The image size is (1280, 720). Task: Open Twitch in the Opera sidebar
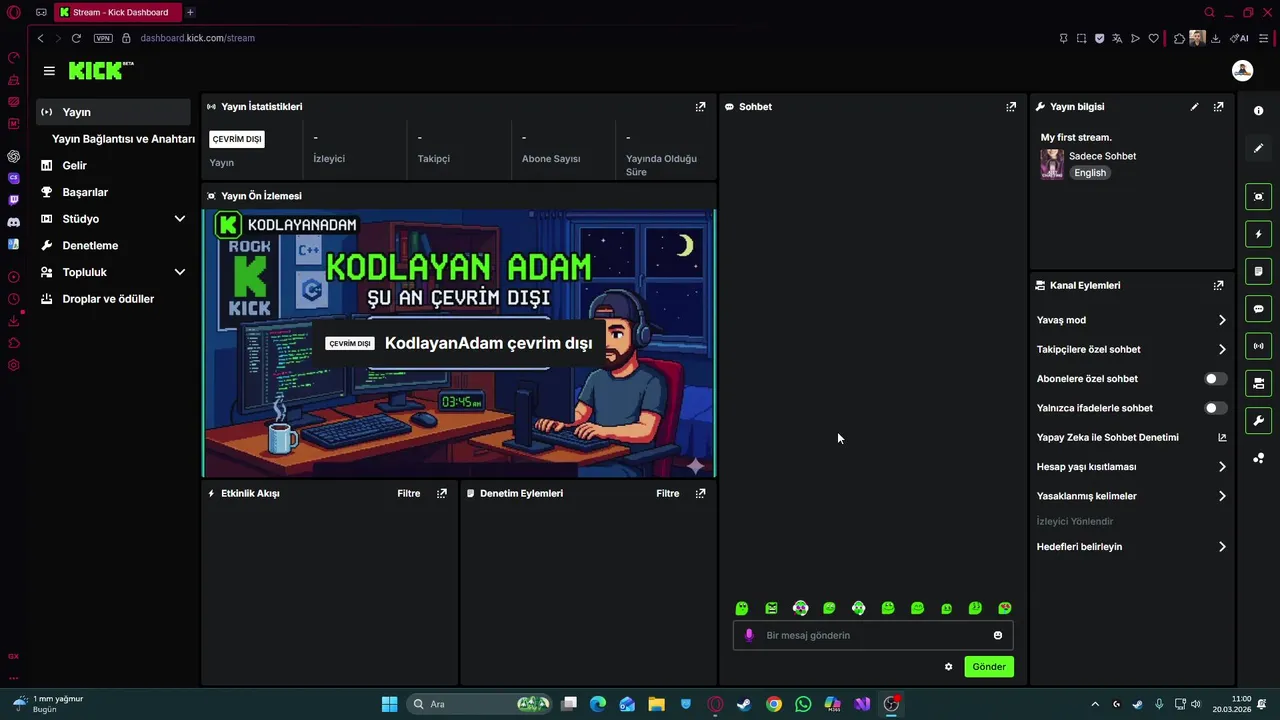point(13,200)
